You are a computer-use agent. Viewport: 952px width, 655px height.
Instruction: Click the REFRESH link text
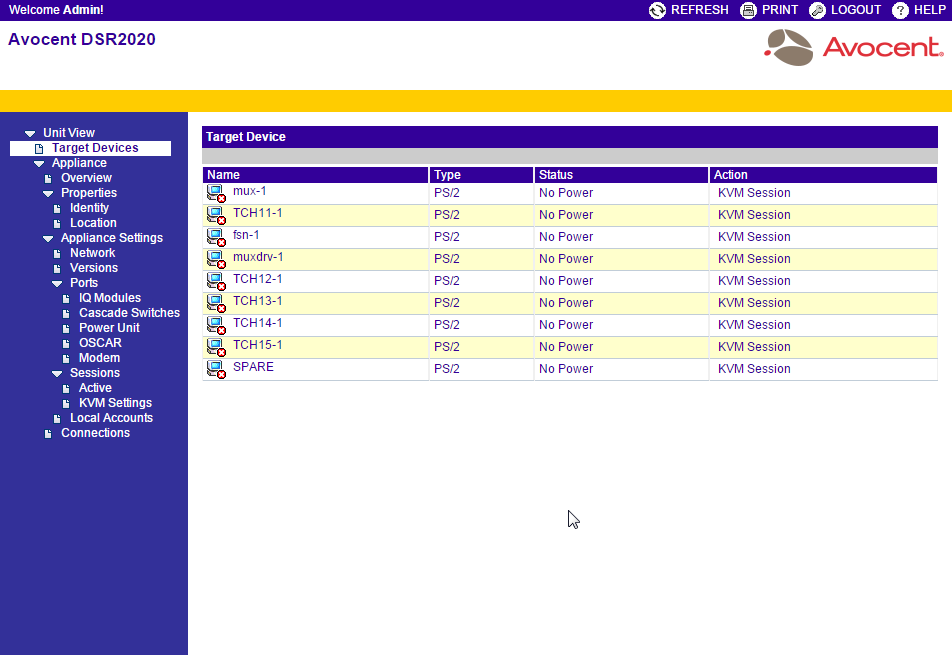(x=699, y=10)
